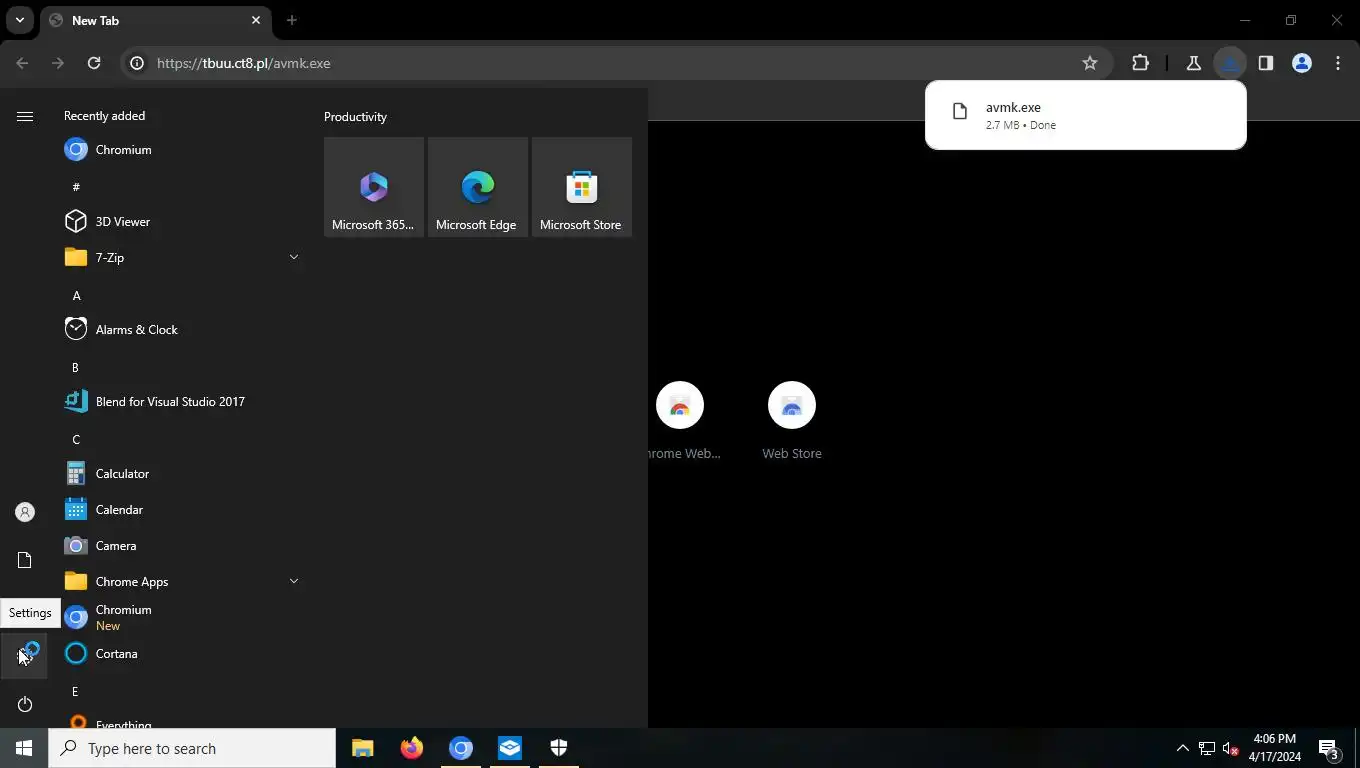Select the Productivity group heading

tap(355, 117)
